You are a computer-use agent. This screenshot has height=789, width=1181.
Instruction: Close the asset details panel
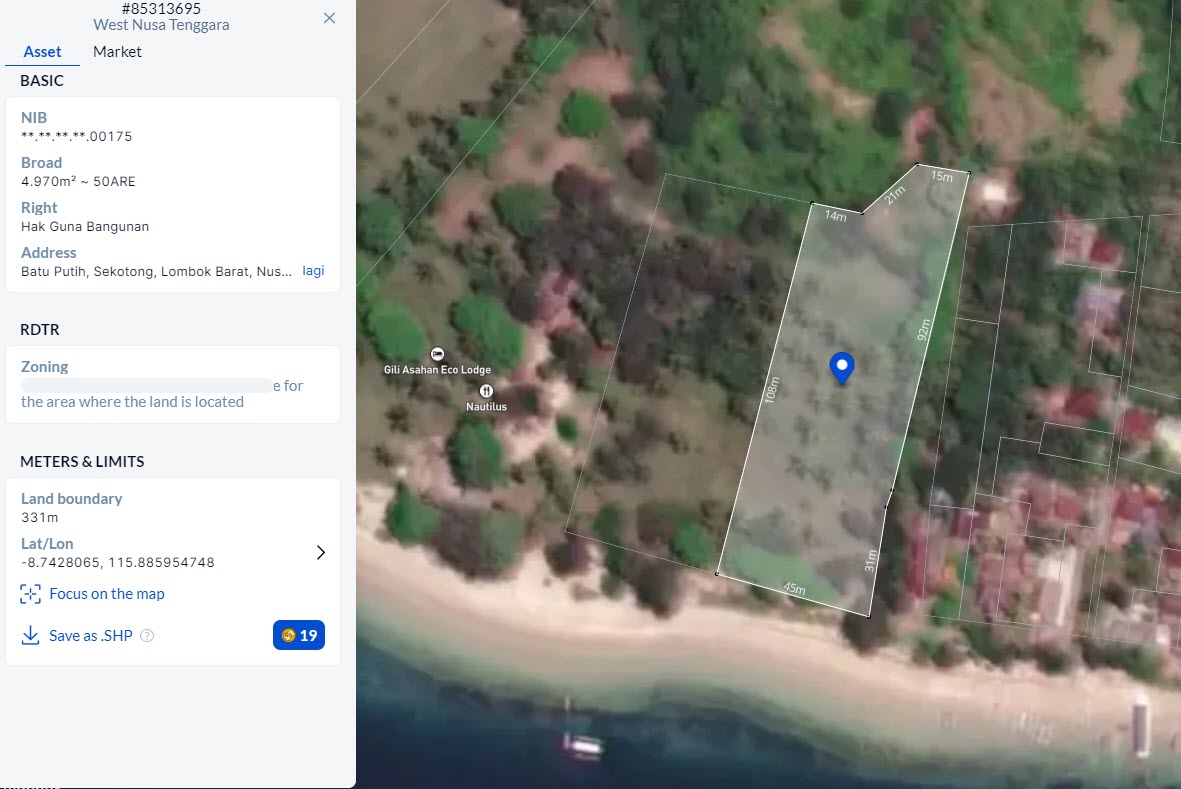pos(329,18)
